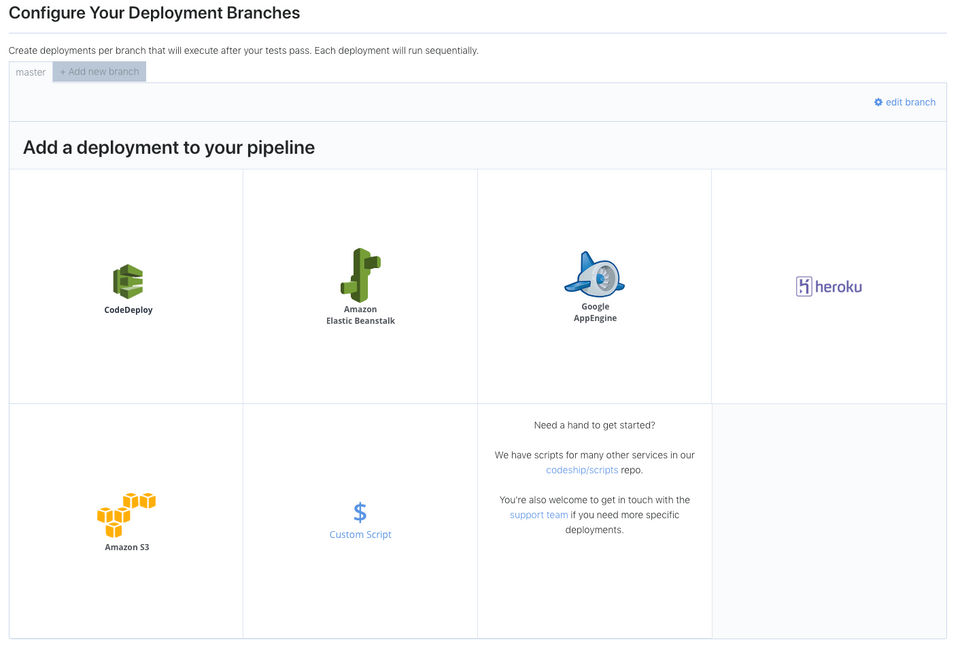Click the CodeDeploy label text

(128, 310)
